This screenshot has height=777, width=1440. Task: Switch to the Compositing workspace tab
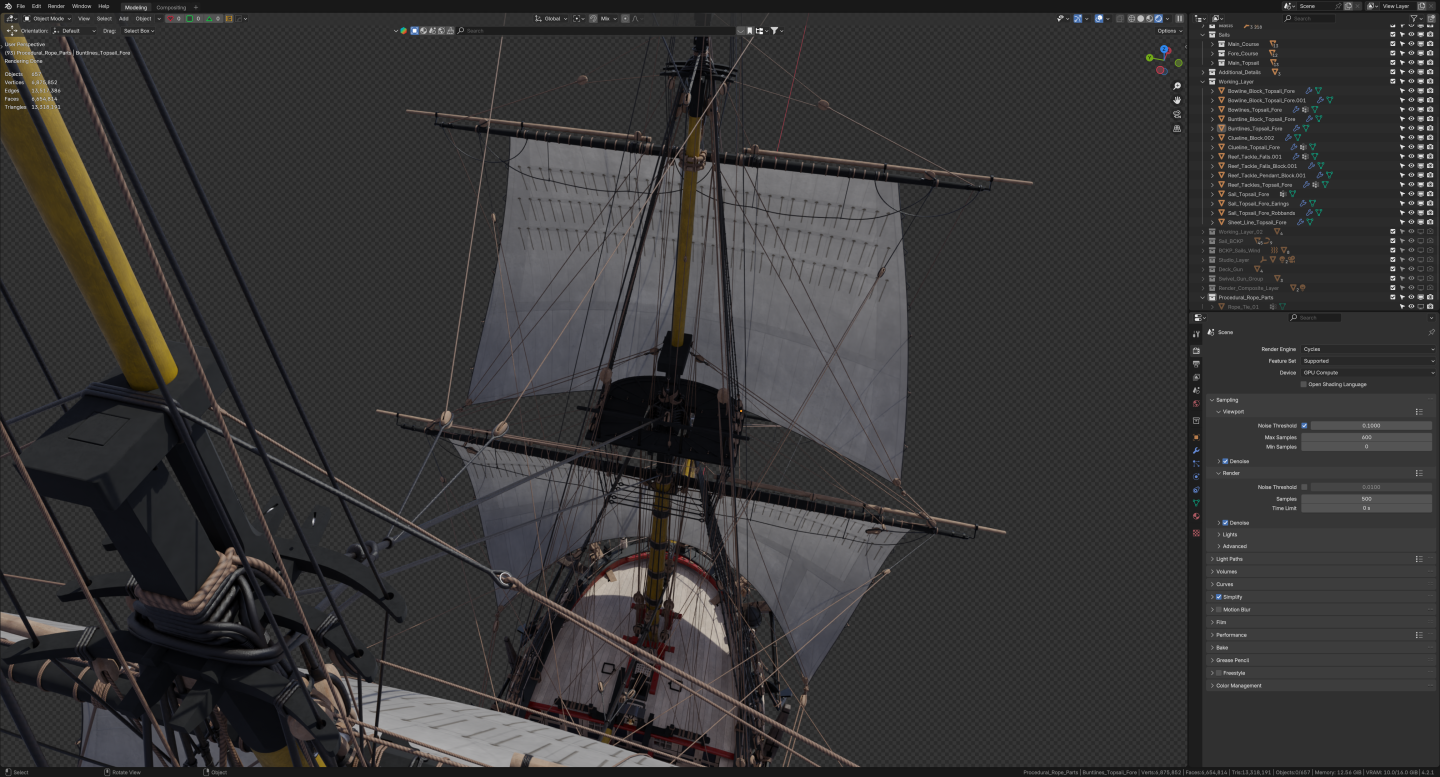[171, 7]
